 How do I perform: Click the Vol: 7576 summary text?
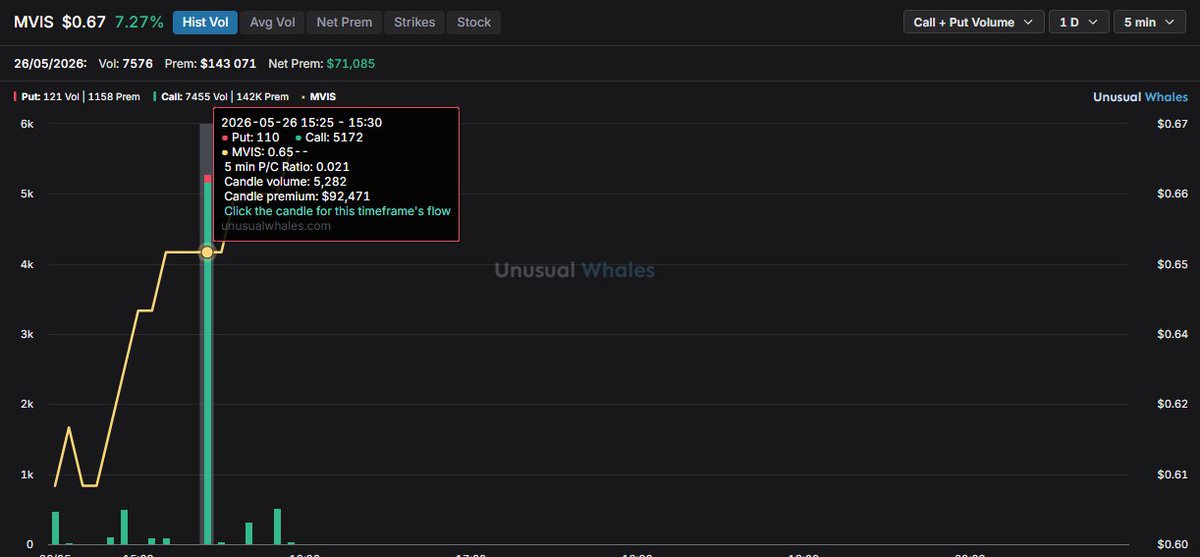tap(126, 63)
